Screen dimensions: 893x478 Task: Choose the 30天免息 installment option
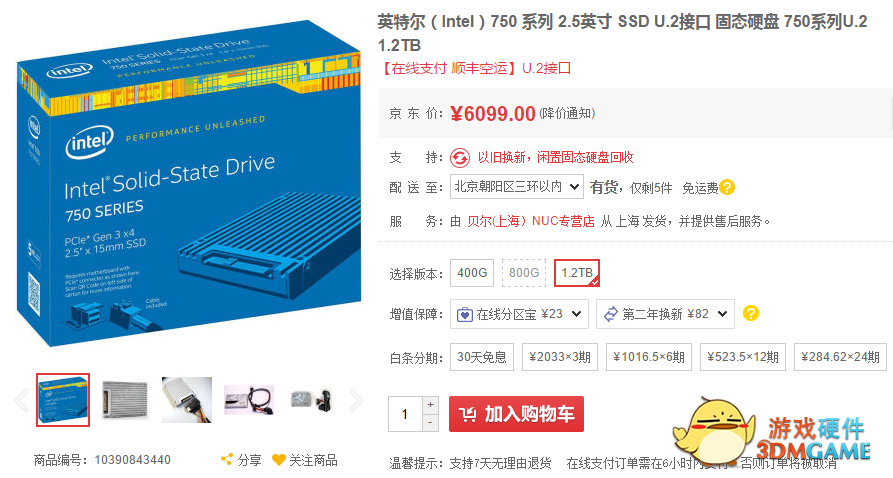tap(482, 357)
